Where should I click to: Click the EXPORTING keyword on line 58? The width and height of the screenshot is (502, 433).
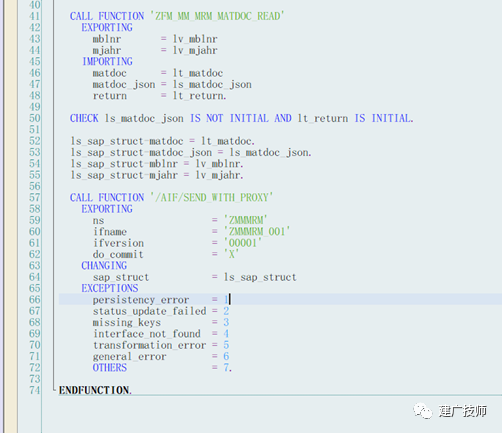pyautogui.click(x=107, y=209)
